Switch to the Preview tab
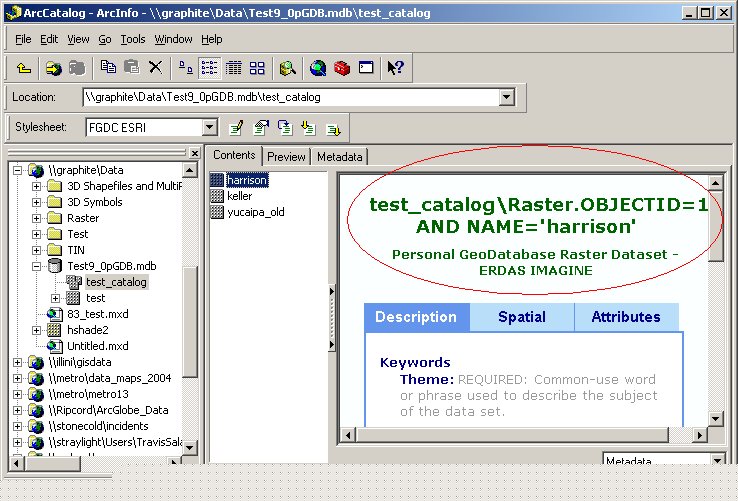Viewport: 738px width, 501px height. pos(286,157)
